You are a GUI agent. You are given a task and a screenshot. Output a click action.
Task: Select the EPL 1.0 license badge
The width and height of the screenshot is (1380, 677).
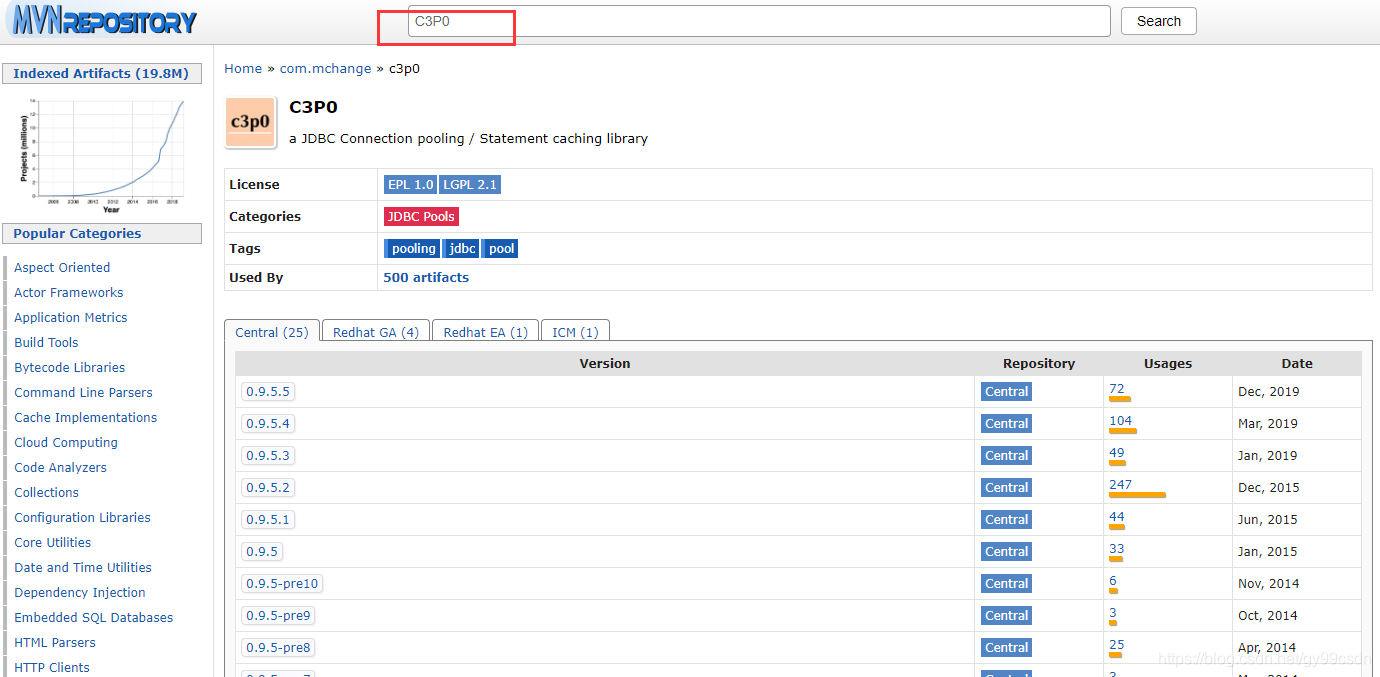410,184
